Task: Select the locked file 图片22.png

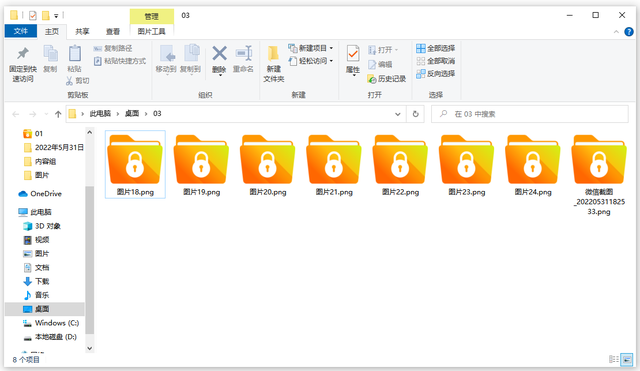Action: point(400,164)
